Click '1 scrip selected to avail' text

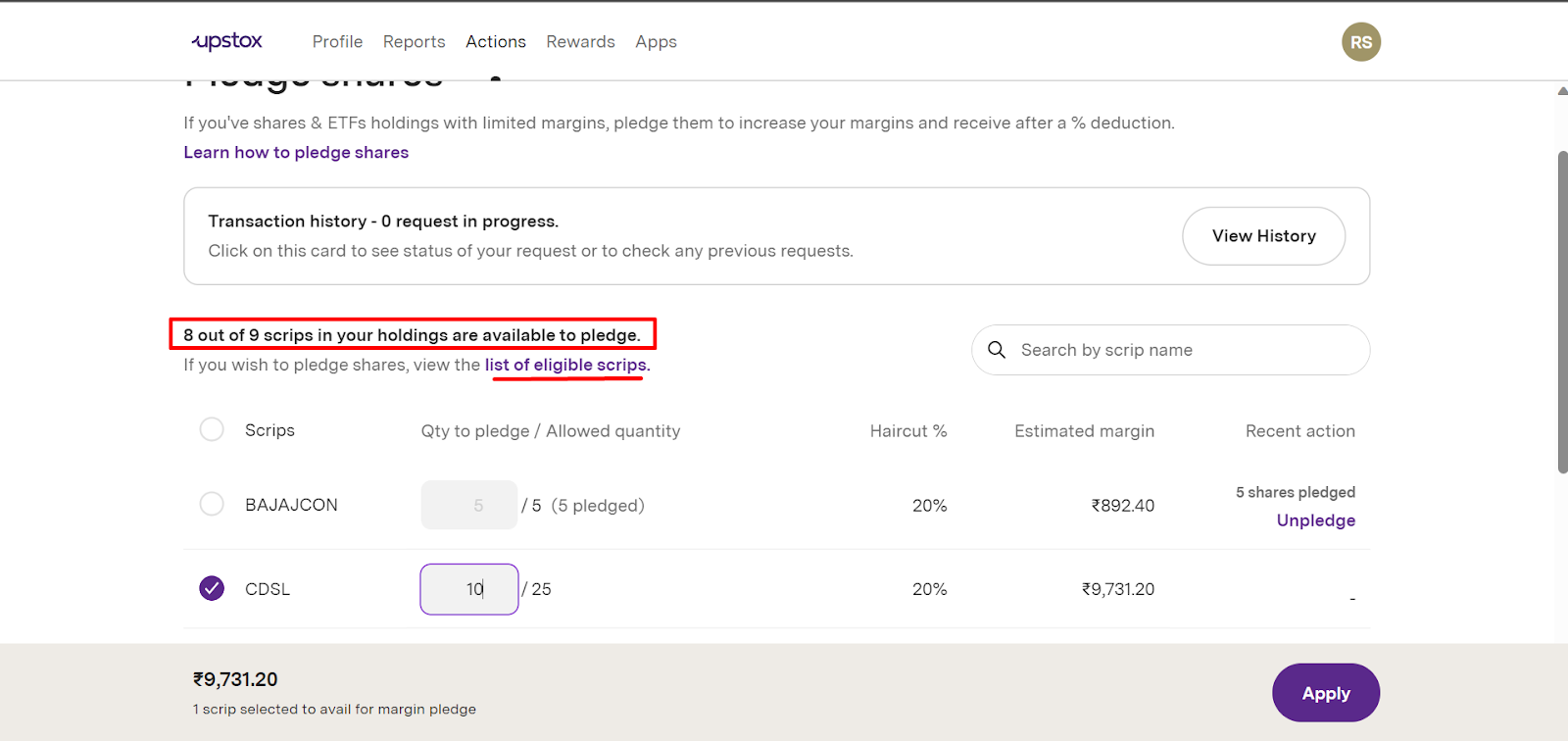pyautogui.click(x=334, y=710)
